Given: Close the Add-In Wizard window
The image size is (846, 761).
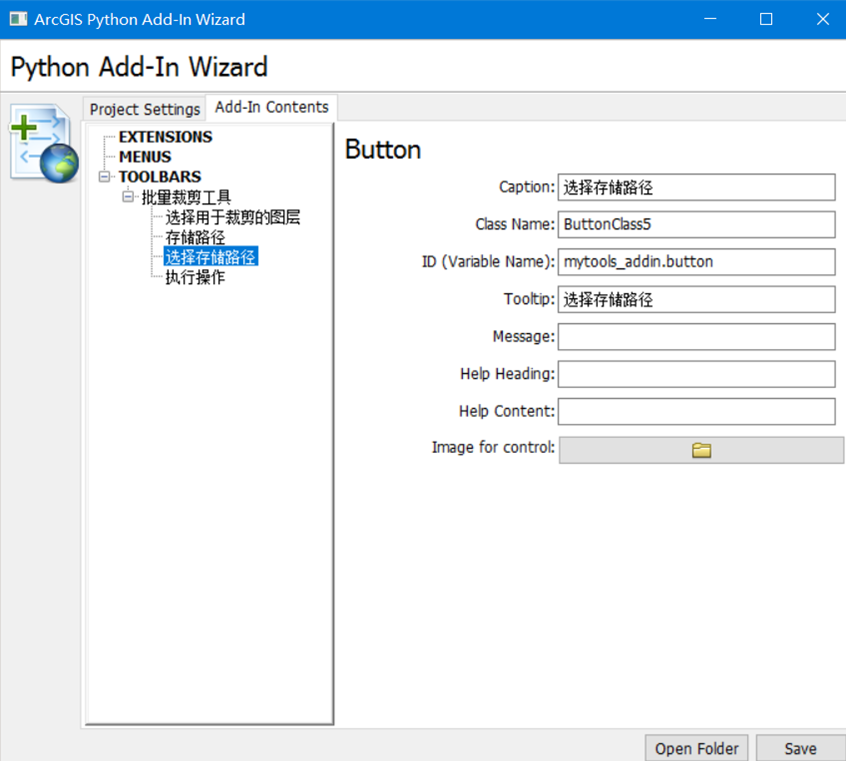Looking at the screenshot, I should 822,19.
